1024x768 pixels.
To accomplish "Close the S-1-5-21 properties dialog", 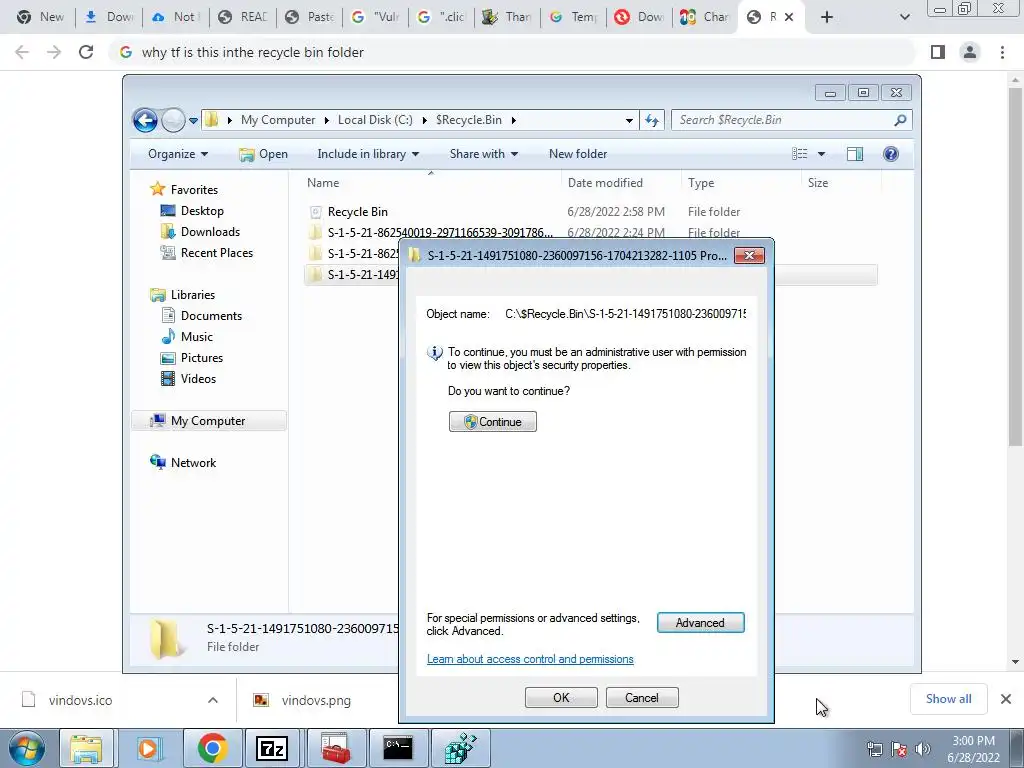I will tap(749, 255).
